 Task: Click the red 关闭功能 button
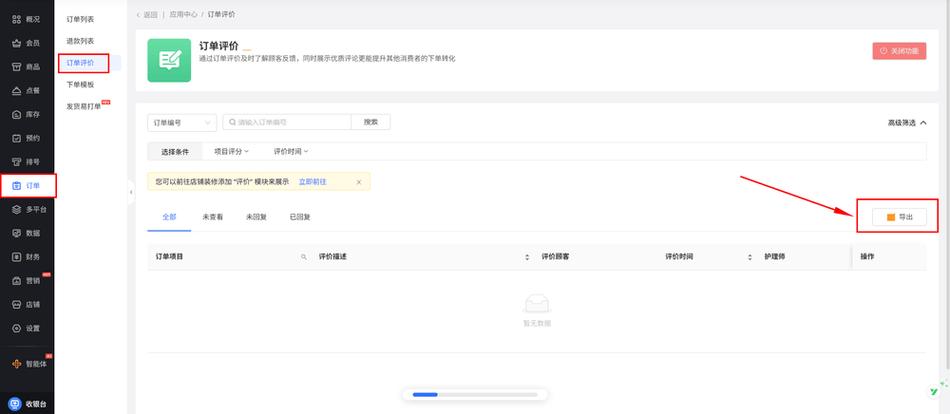[899, 51]
